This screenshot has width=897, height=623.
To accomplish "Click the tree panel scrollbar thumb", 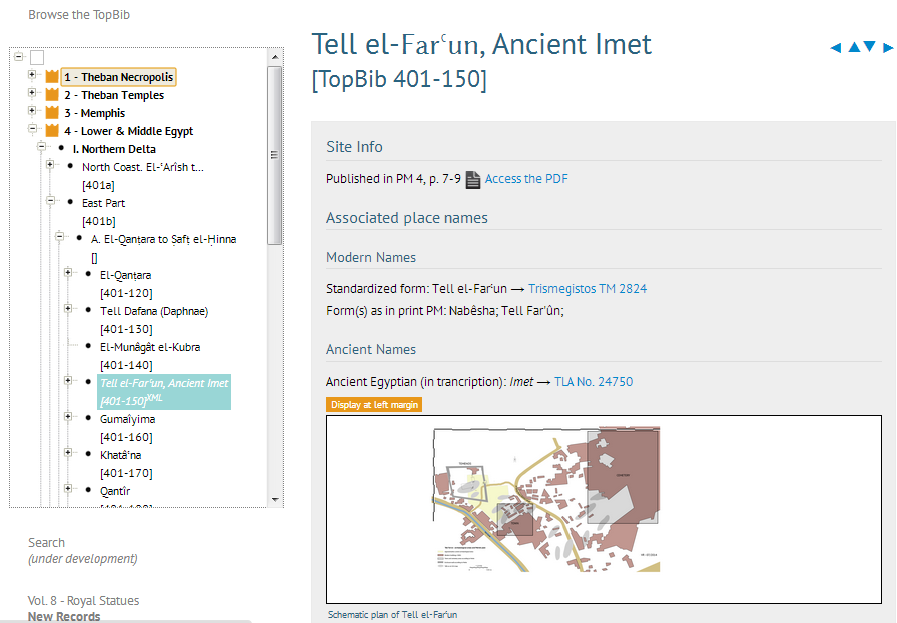I will click(x=275, y=155).
